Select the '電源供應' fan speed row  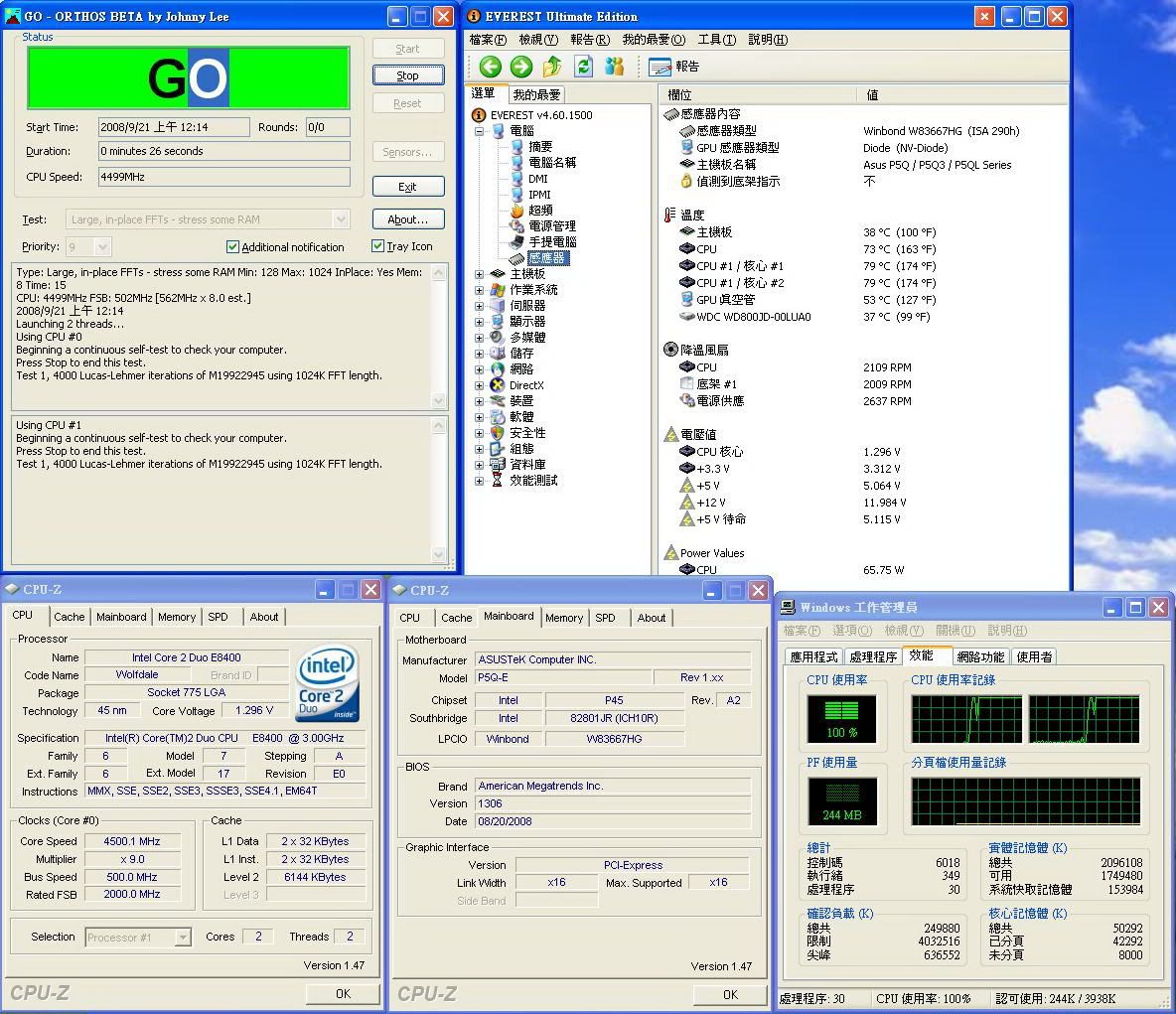[795, 401]
